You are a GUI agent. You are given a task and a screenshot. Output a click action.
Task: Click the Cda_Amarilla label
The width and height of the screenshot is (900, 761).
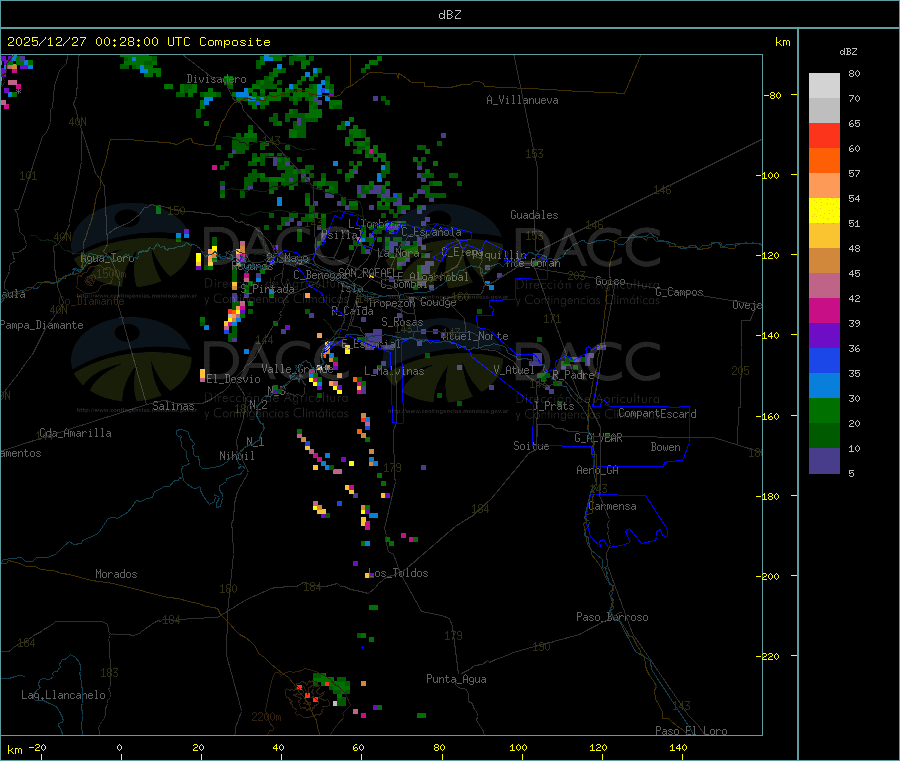click(75, 433)
